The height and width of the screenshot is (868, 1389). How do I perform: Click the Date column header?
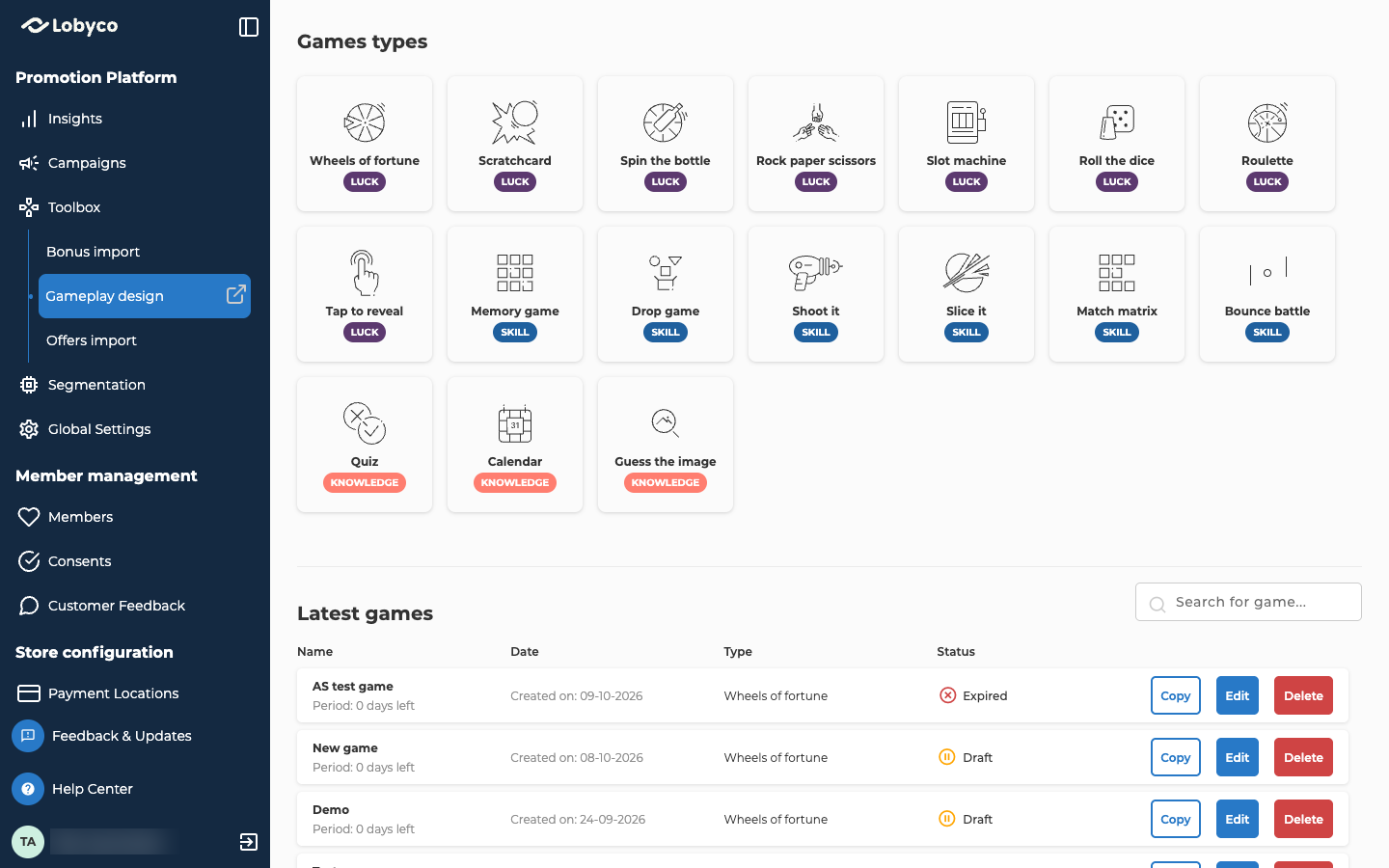(x=525, y=652)
